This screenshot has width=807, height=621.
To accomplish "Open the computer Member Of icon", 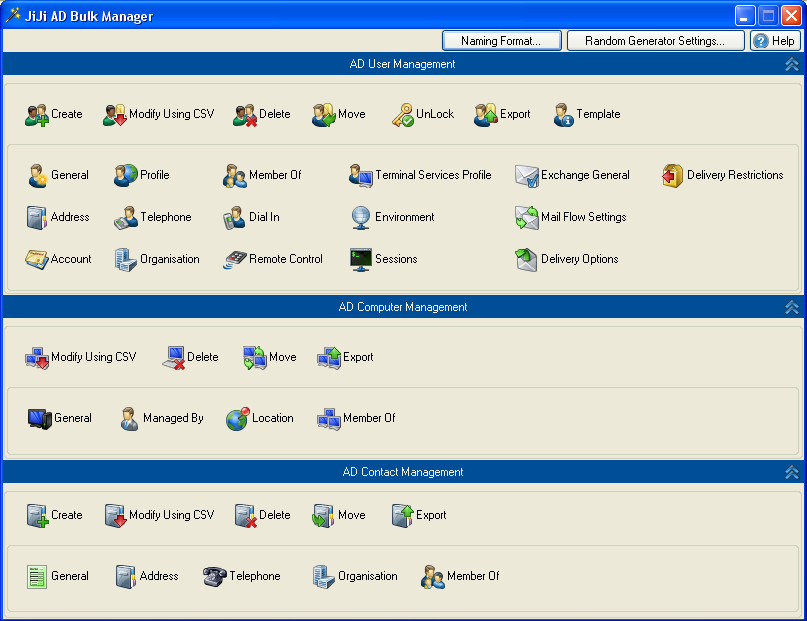I will pyautogui.click(x=329, y=419).
